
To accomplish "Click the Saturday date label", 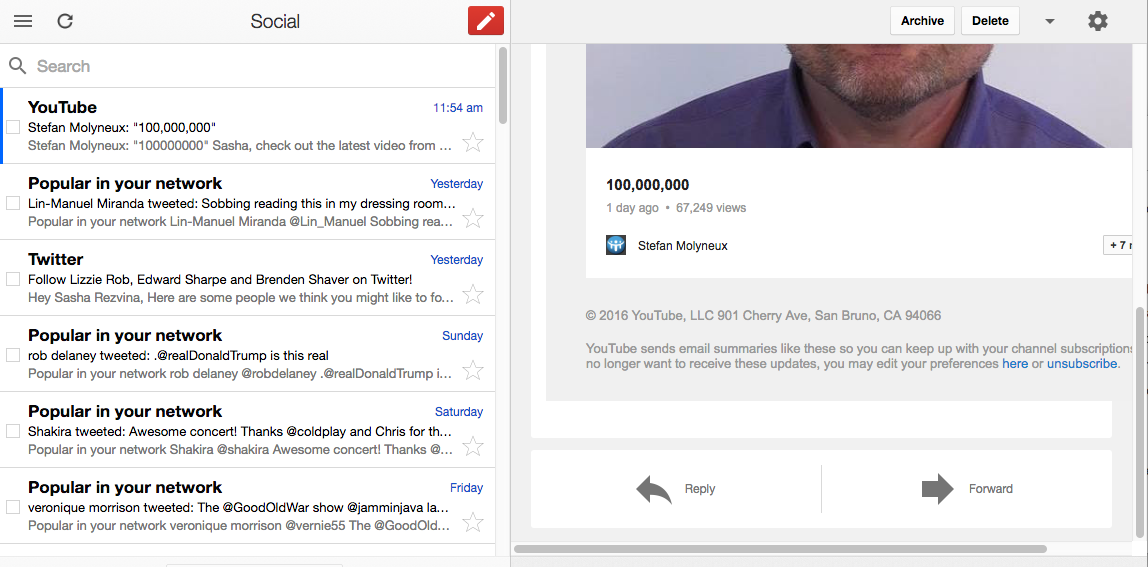I will coord(458,412).
